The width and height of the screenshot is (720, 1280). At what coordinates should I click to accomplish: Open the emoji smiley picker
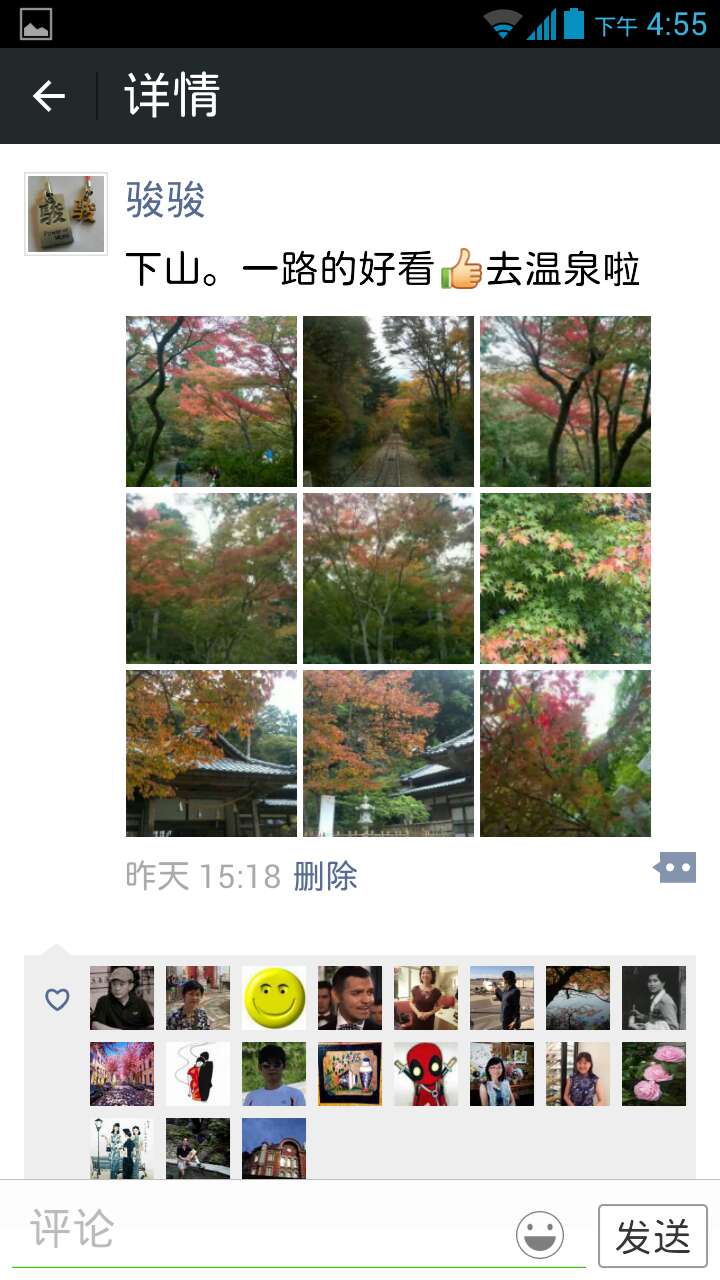(540, 1235)
